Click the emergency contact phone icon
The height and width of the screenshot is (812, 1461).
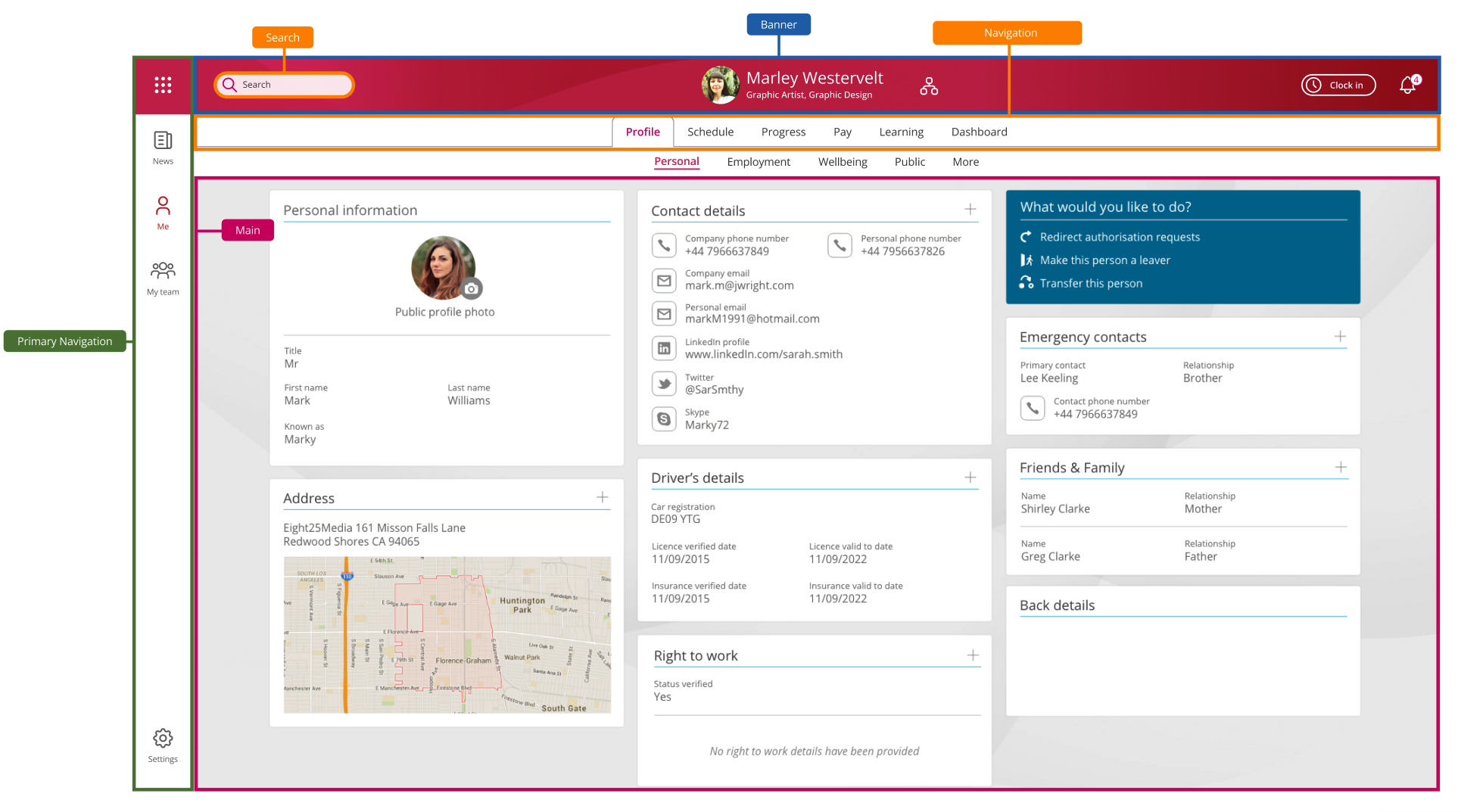1033,408
